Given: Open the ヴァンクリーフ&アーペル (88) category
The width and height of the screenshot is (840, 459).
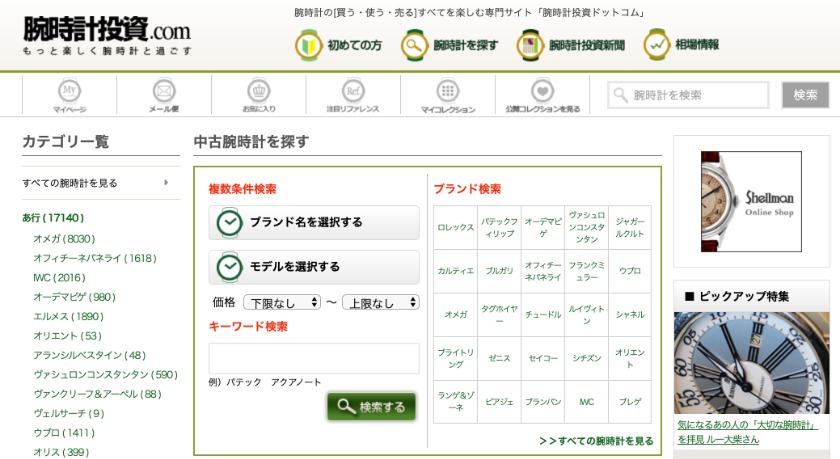Looking at the screenshot, I should 98,394.
